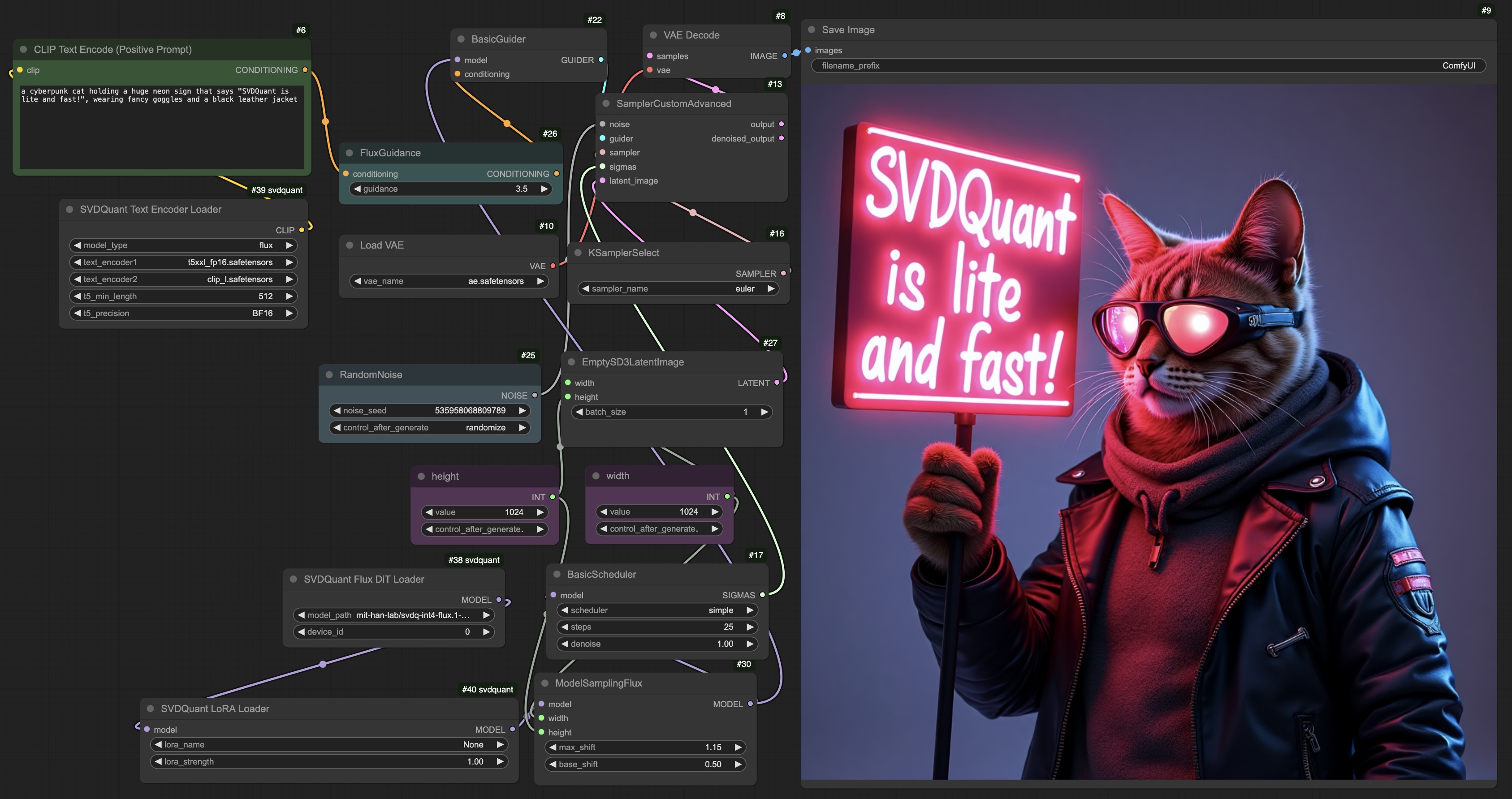Click the IMAGE output socket of VAE Decode
The width and height of the screenshot is (1512, 799).
[784, 56]
